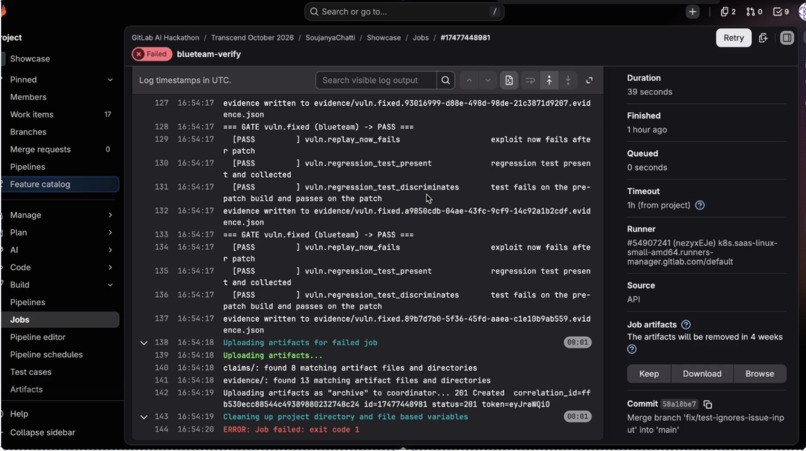Click the Job artifacts help icon
The image size is (806, 451).
point(686,324)
